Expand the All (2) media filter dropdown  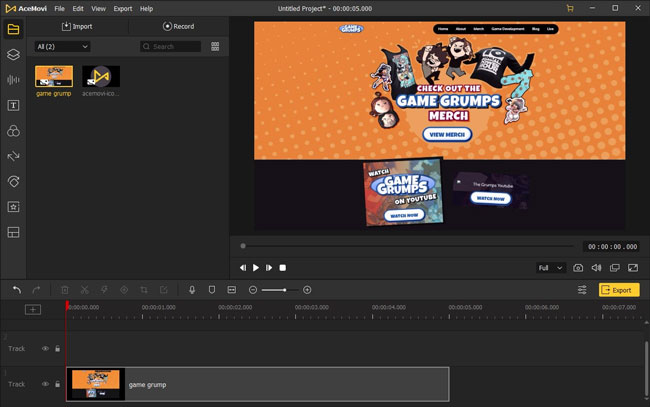tap(62, 46)
